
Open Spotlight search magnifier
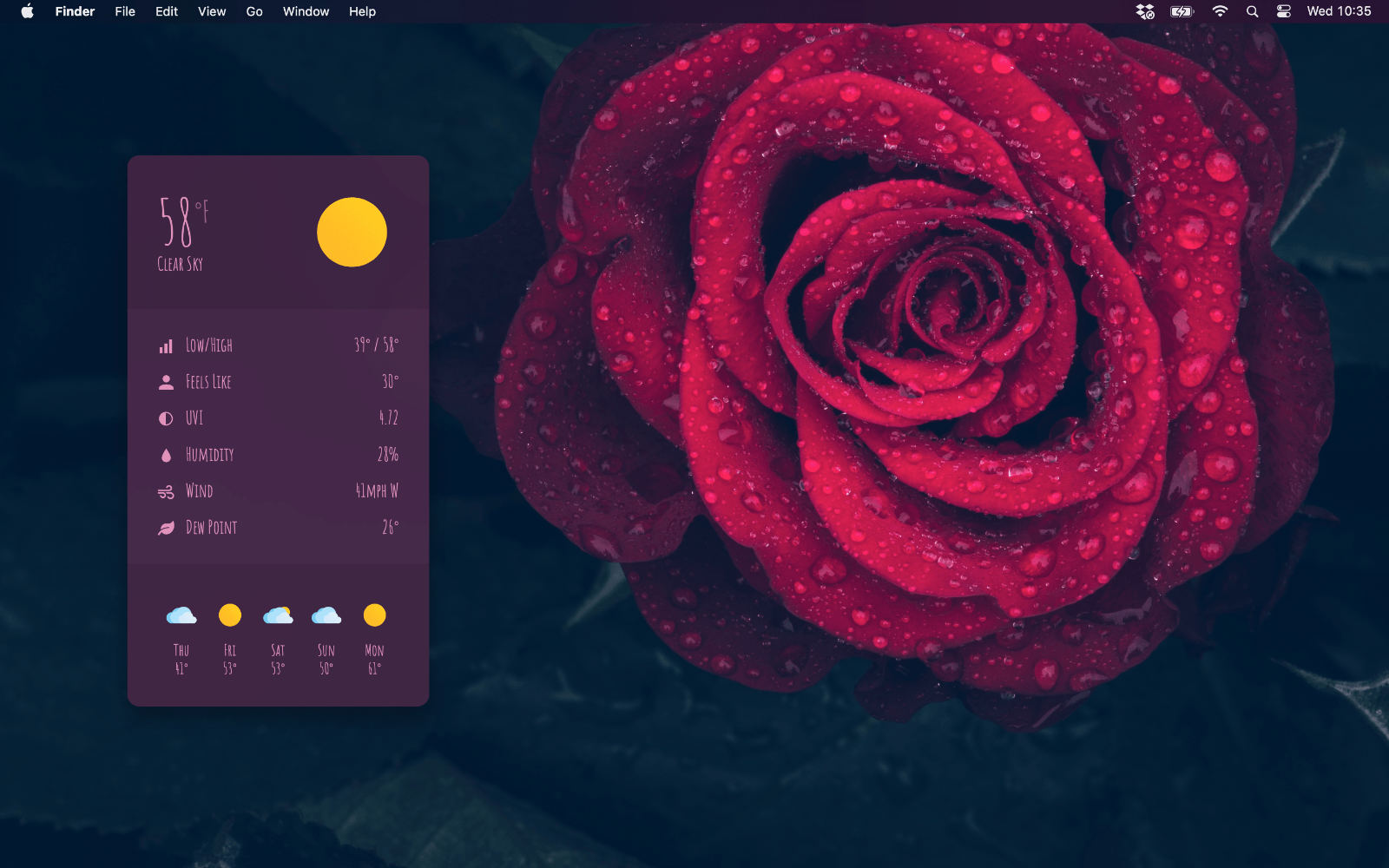1252,11
